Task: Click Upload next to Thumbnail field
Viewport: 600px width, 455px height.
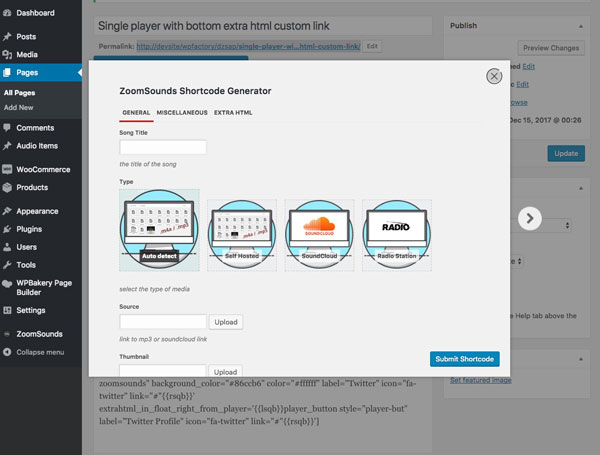Action: tap(226, 372)
